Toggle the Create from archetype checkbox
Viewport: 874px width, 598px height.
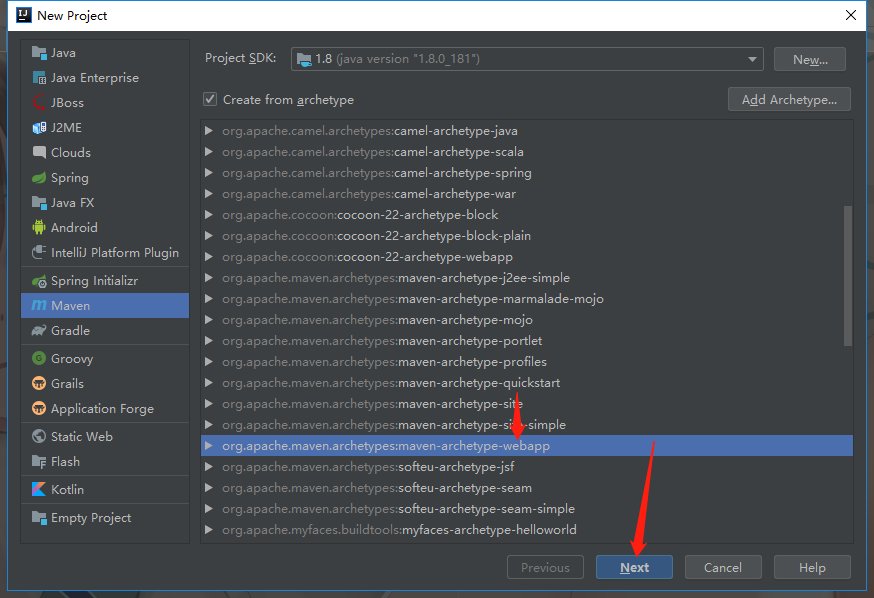(x=210, y=99)
